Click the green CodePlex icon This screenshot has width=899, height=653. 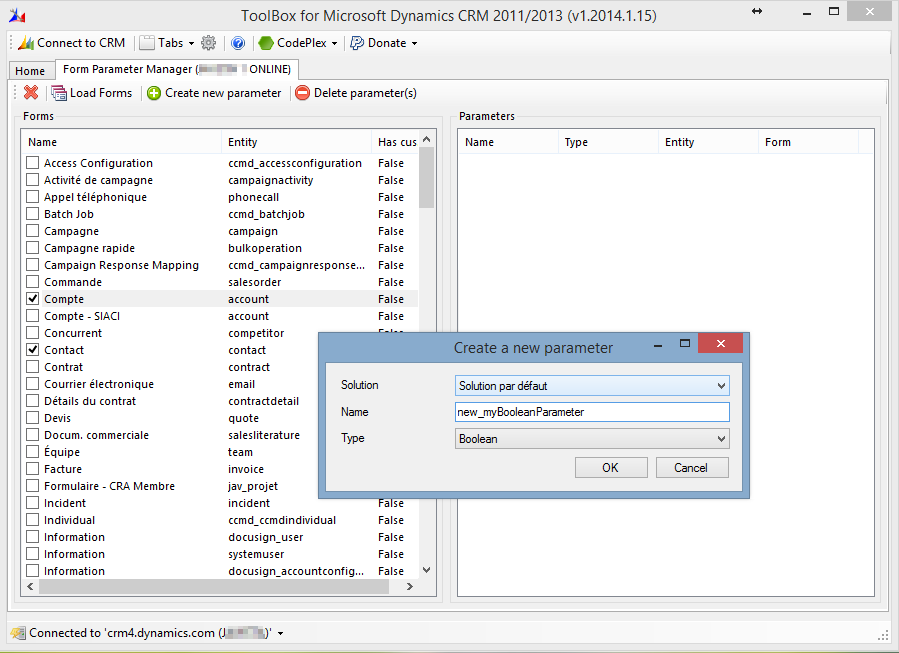[x=266, y=43]
